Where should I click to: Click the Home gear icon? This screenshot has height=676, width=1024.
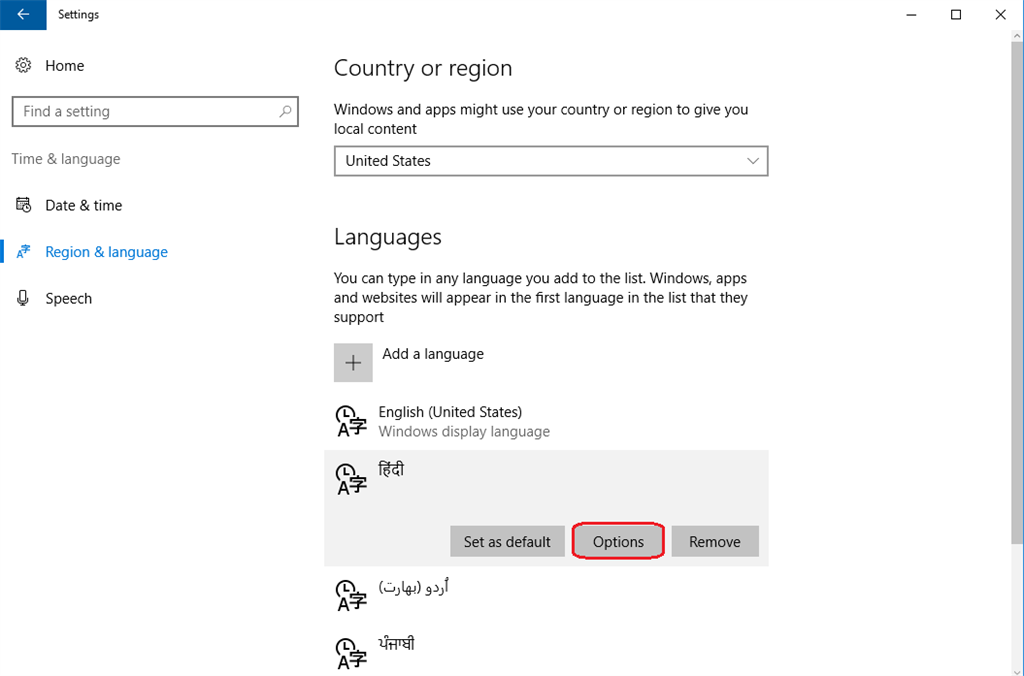(x=23, y=65)
